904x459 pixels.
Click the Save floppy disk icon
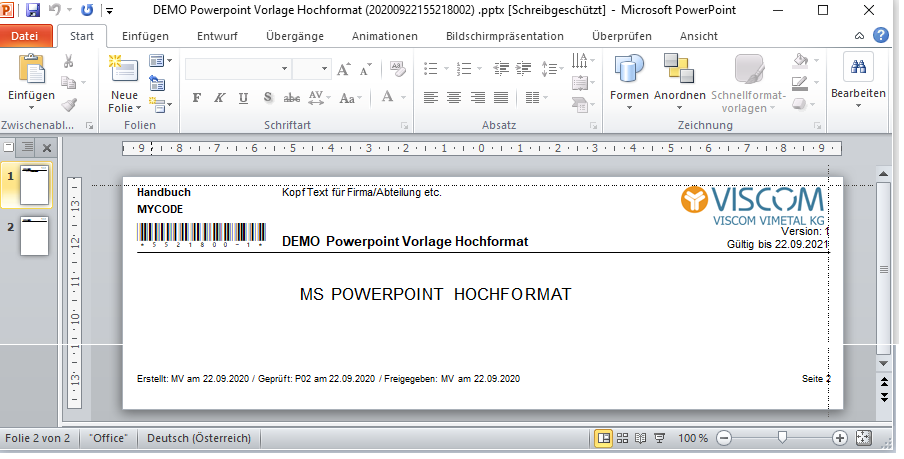tap(33, 10)
